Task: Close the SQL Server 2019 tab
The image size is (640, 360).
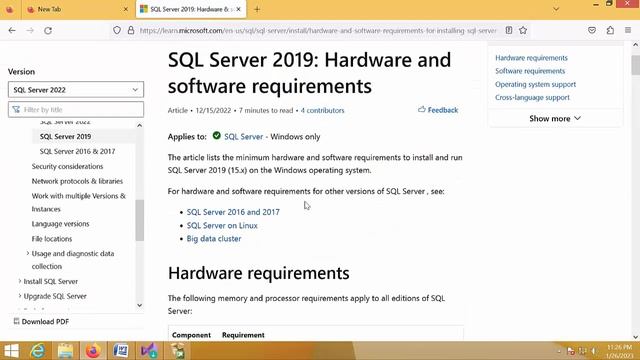Action: (238, 9)
